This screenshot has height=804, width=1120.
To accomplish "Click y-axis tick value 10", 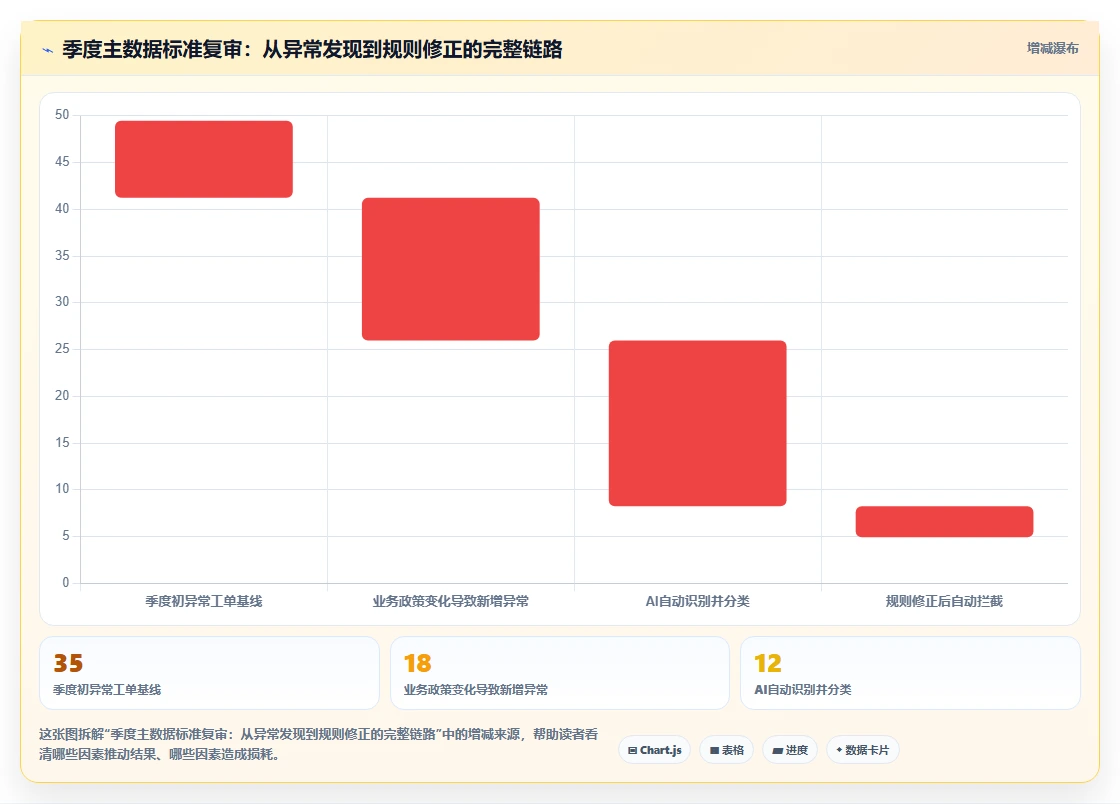I will (x=62, y=488).
